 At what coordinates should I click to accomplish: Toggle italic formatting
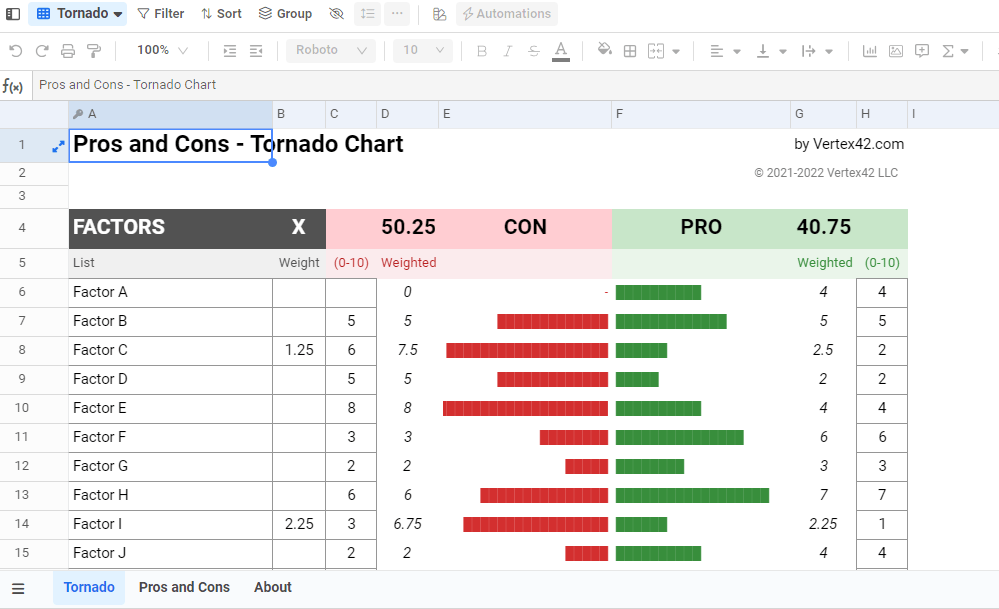point(508,51)
